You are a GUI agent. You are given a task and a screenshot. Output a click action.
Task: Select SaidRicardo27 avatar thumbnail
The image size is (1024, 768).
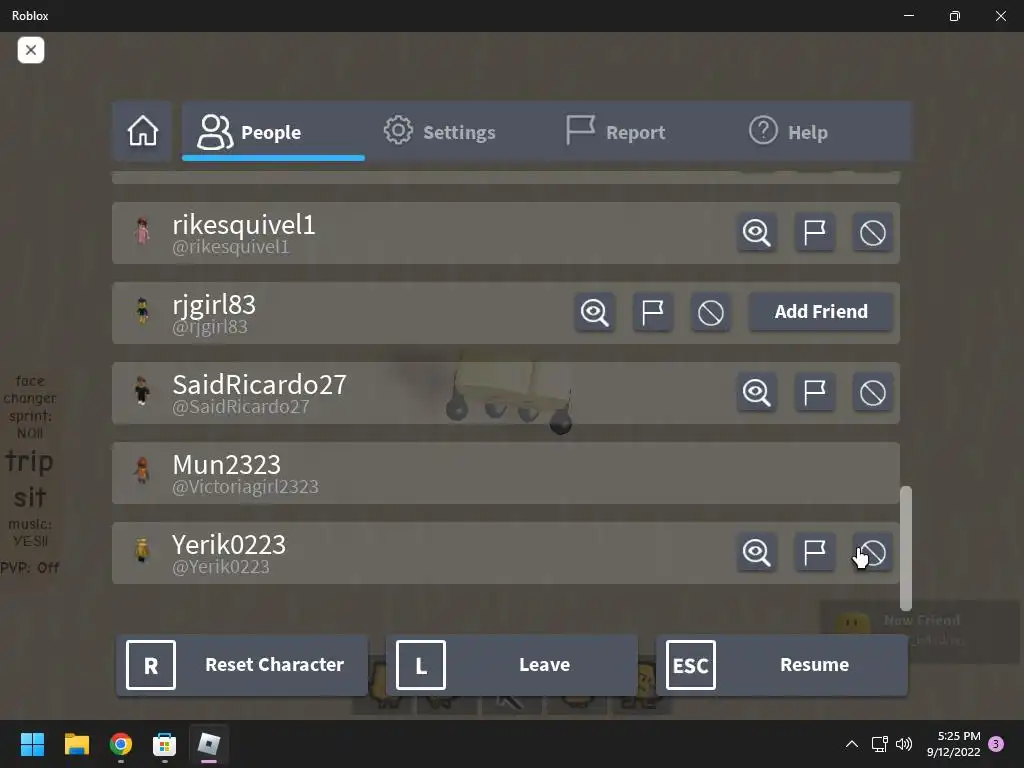142,392
